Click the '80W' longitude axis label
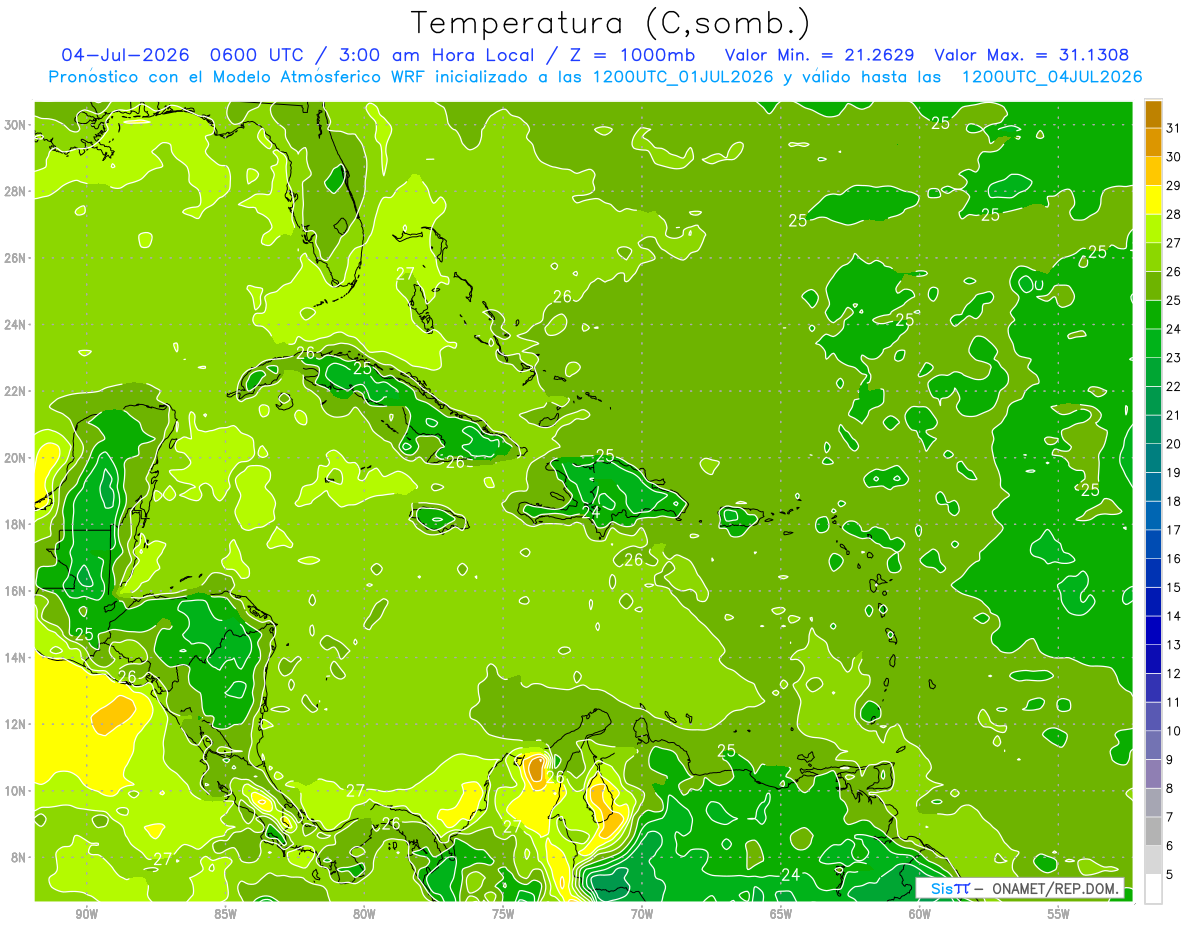 (364, 914)
